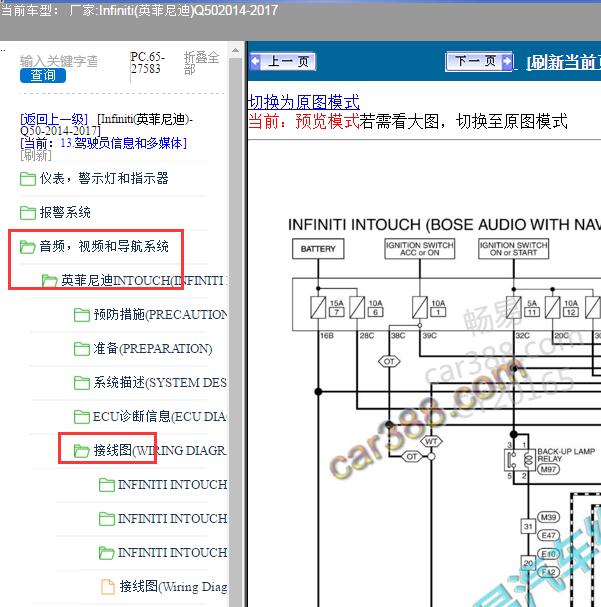Open the second INFINITI INTOUCH subfolder text

pyautogui.click(x=173, y=519)
